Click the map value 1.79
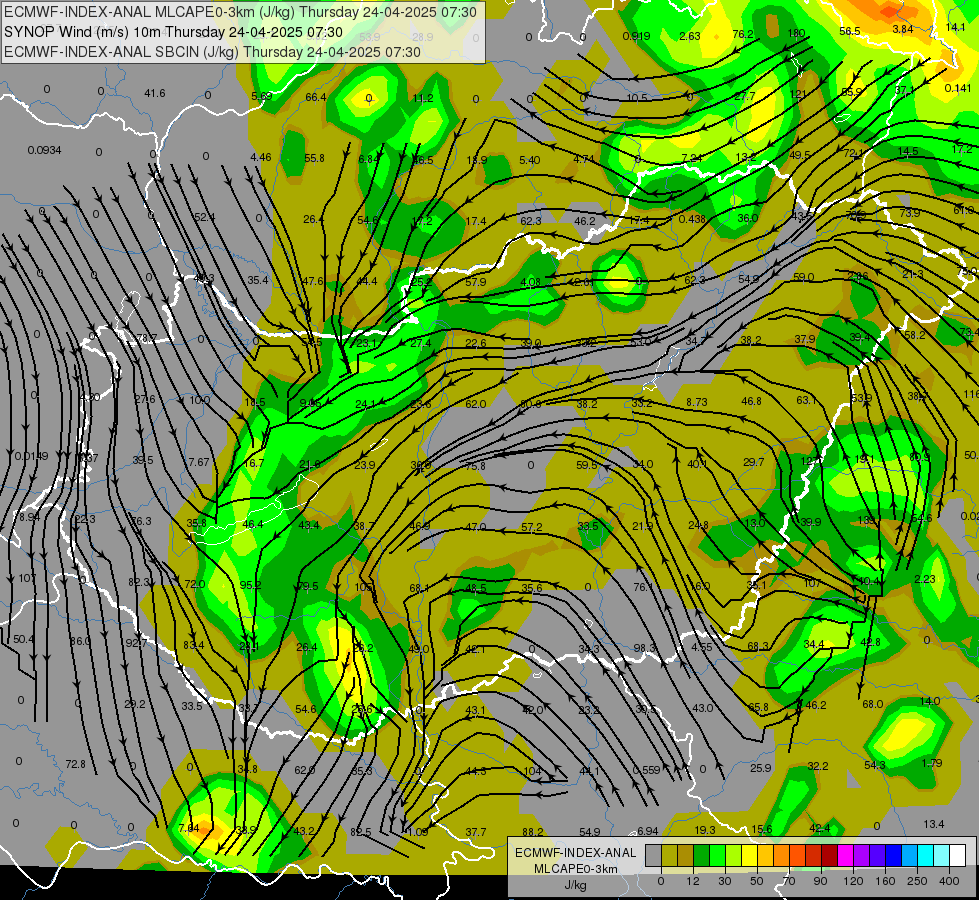The width and height of the screenshot is (979, 900). point(932,763)
